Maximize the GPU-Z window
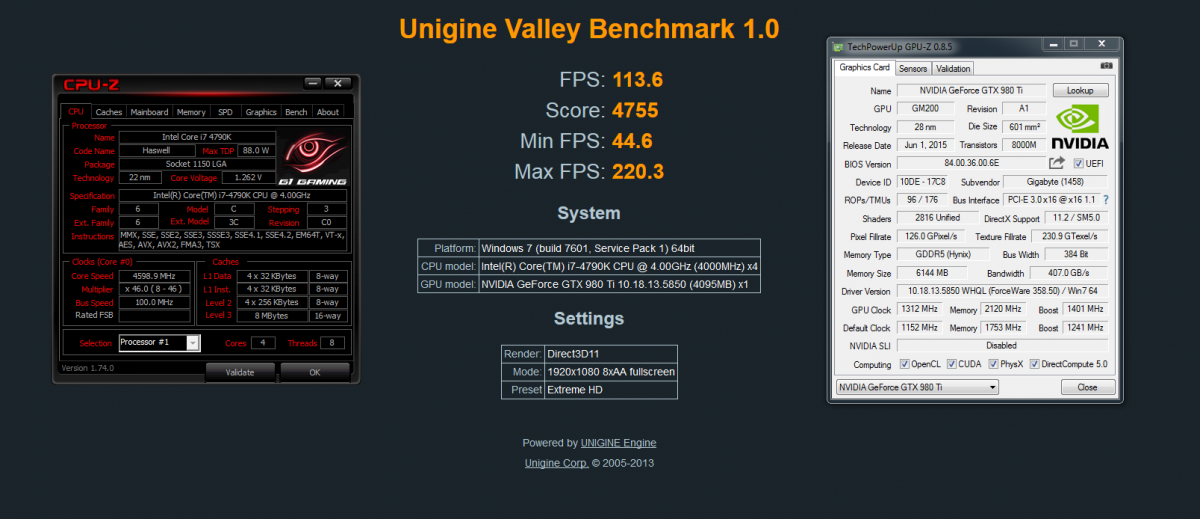Image resolution: width=1200 pixels, height=519 pixels. tap(1072, 45)
